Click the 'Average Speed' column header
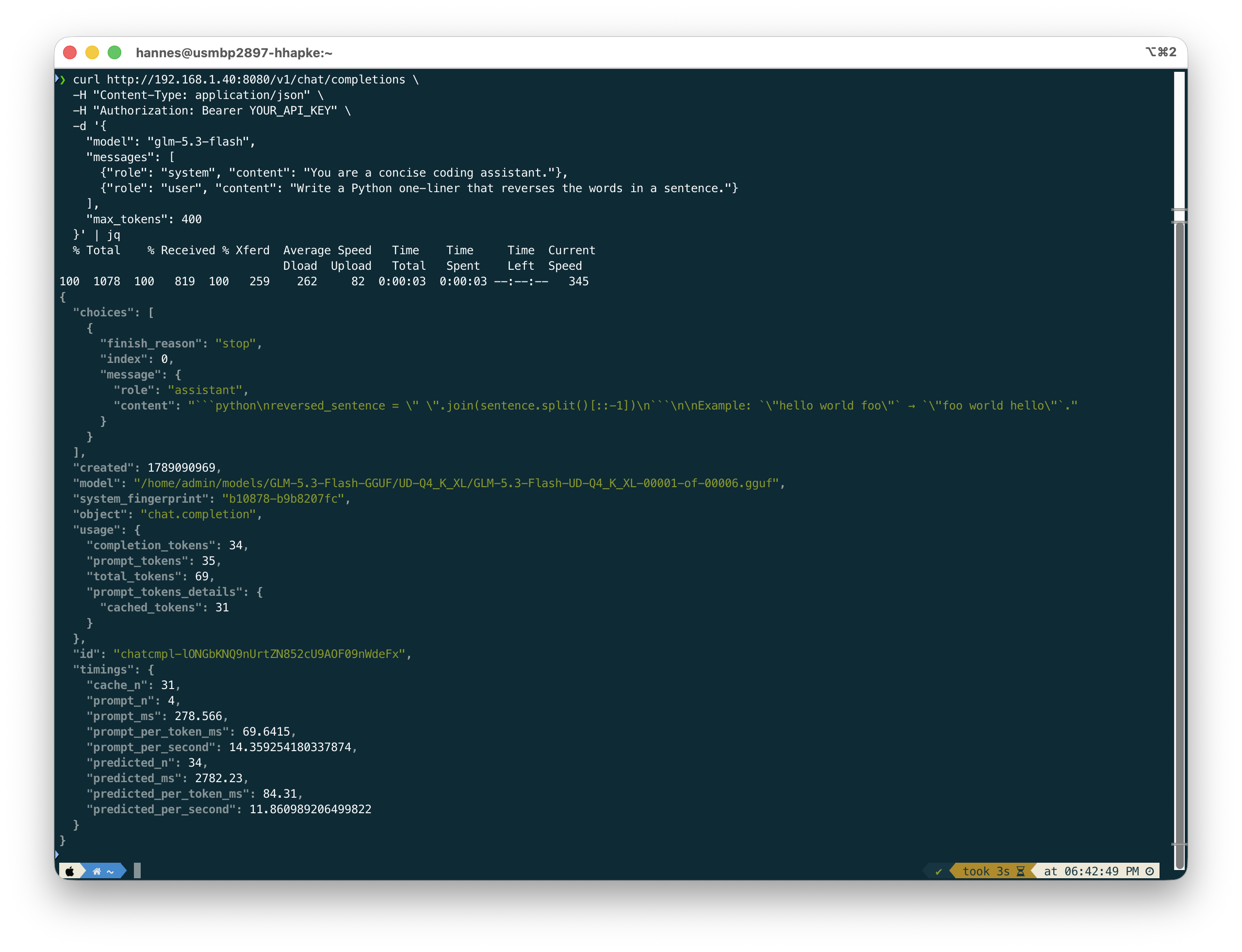 pos(327,250)
